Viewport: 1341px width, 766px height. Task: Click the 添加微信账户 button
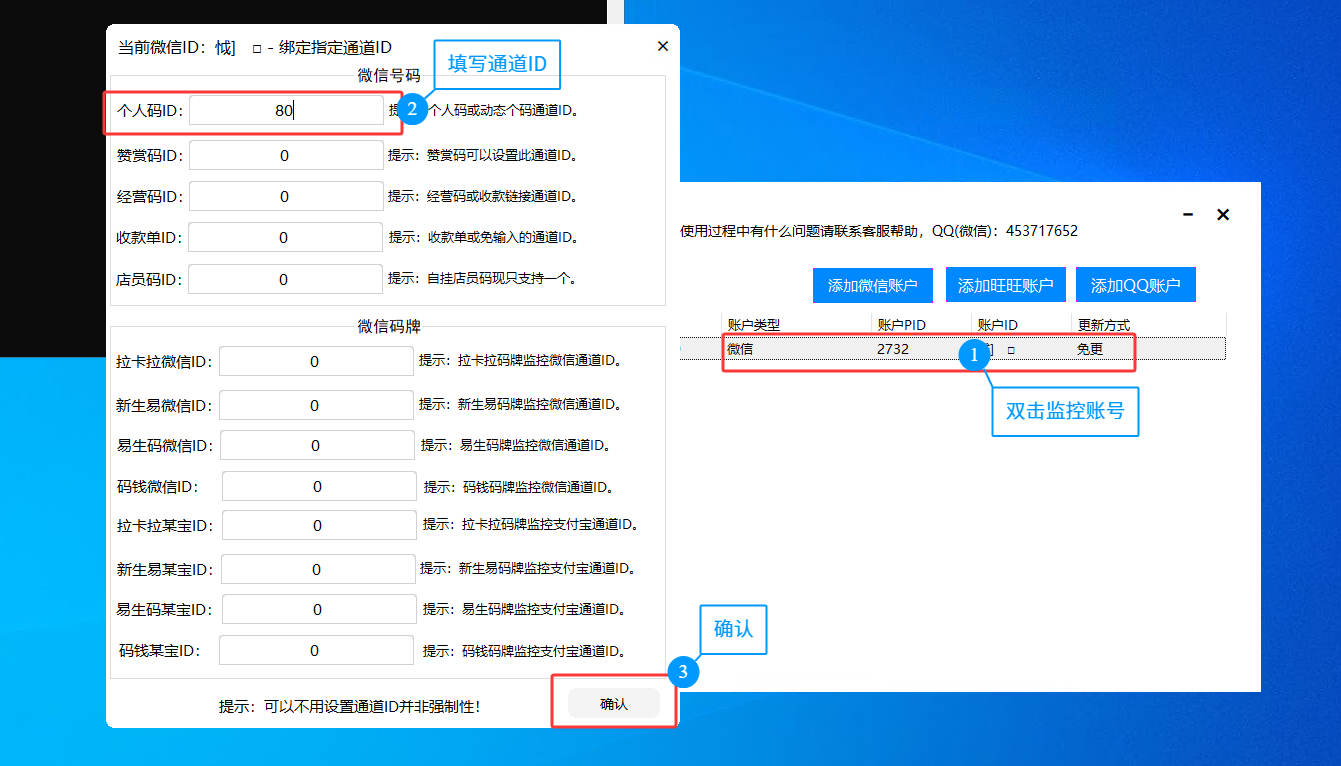872,285
